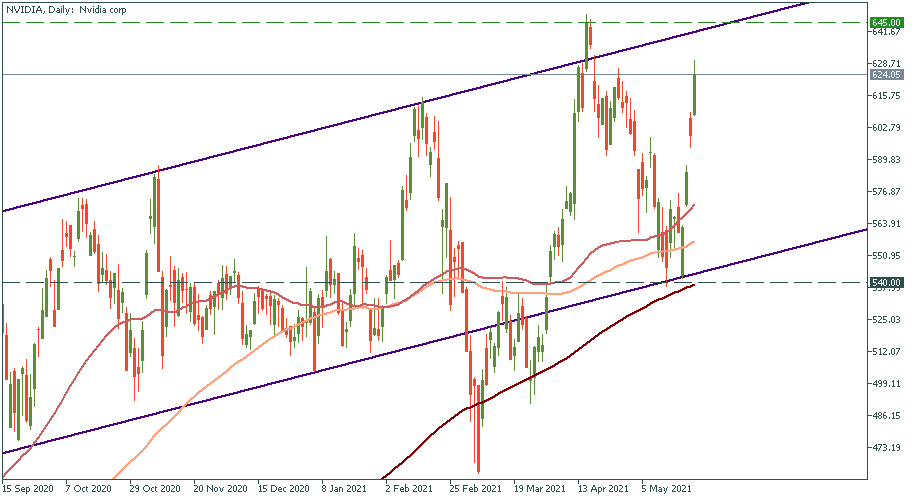The image size is (915, 500).
Task: Click the 645.00 green price label
Action: click(x=883, y=22)
